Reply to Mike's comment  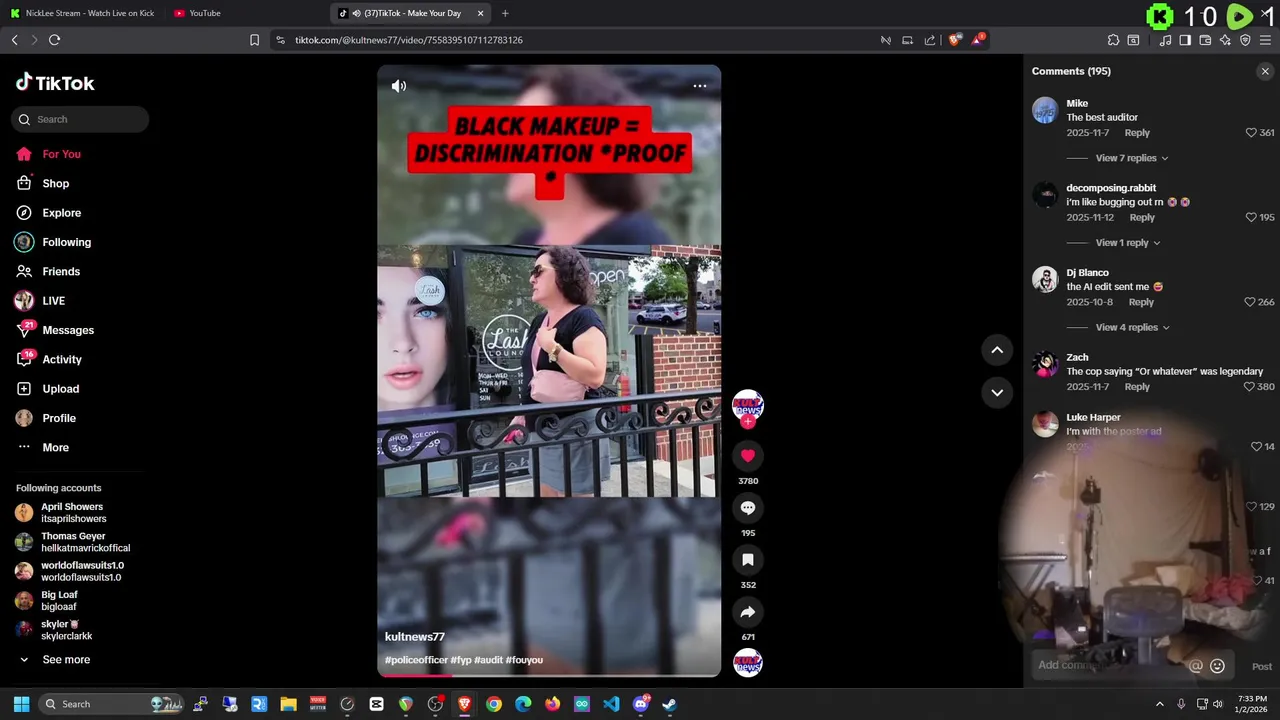(1137, 133)
